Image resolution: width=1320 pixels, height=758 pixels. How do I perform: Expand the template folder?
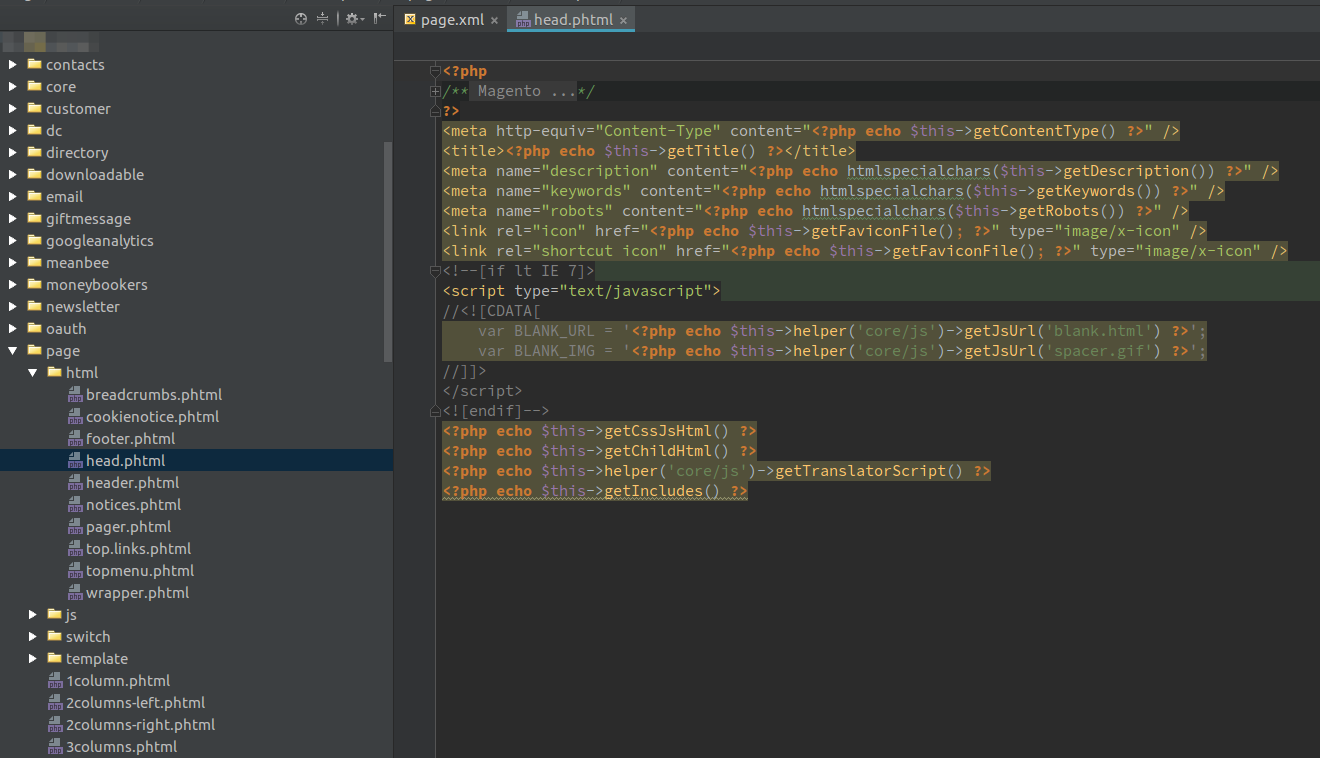coord(32,658)
